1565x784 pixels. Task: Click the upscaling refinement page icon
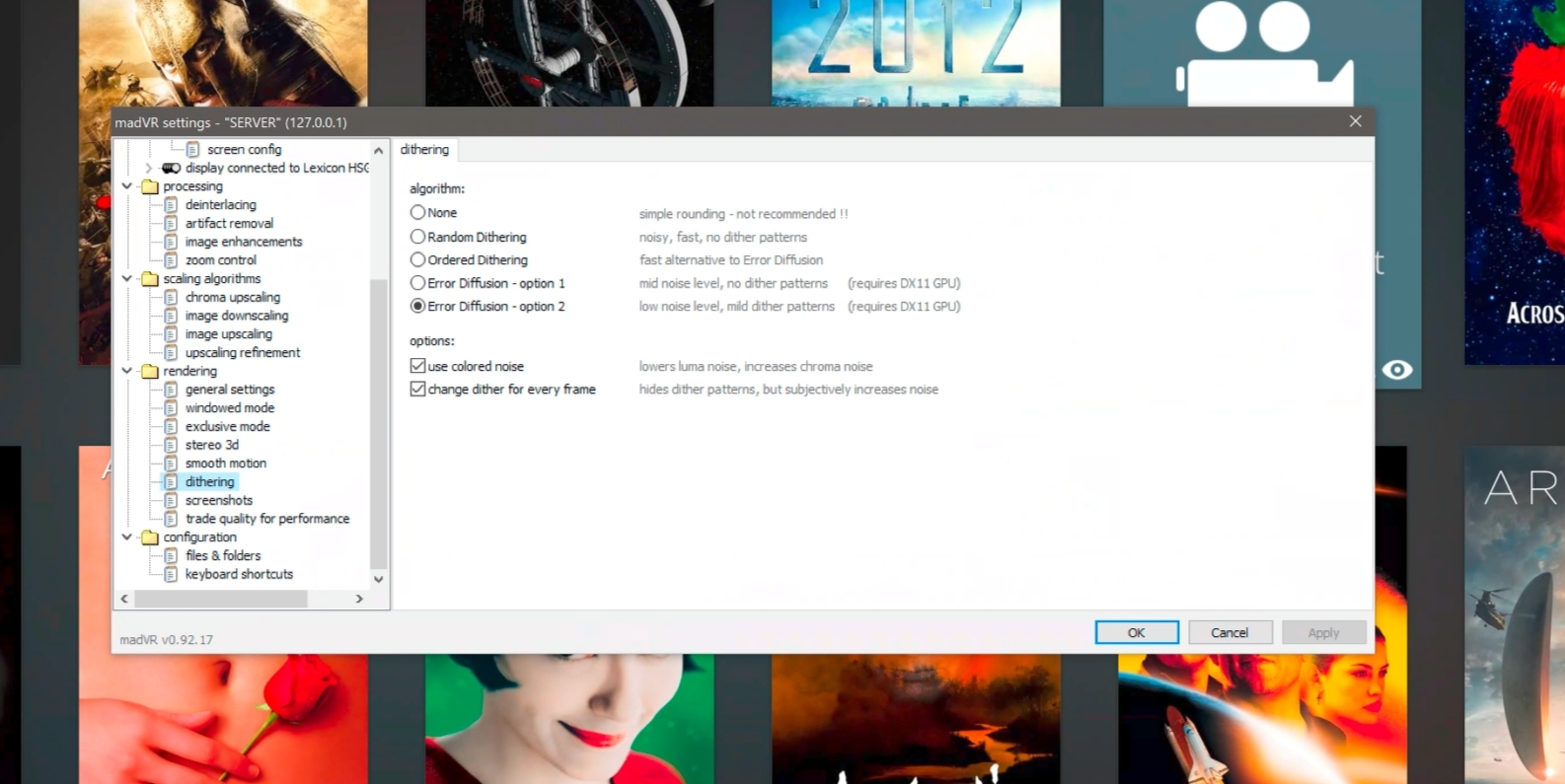171,352
